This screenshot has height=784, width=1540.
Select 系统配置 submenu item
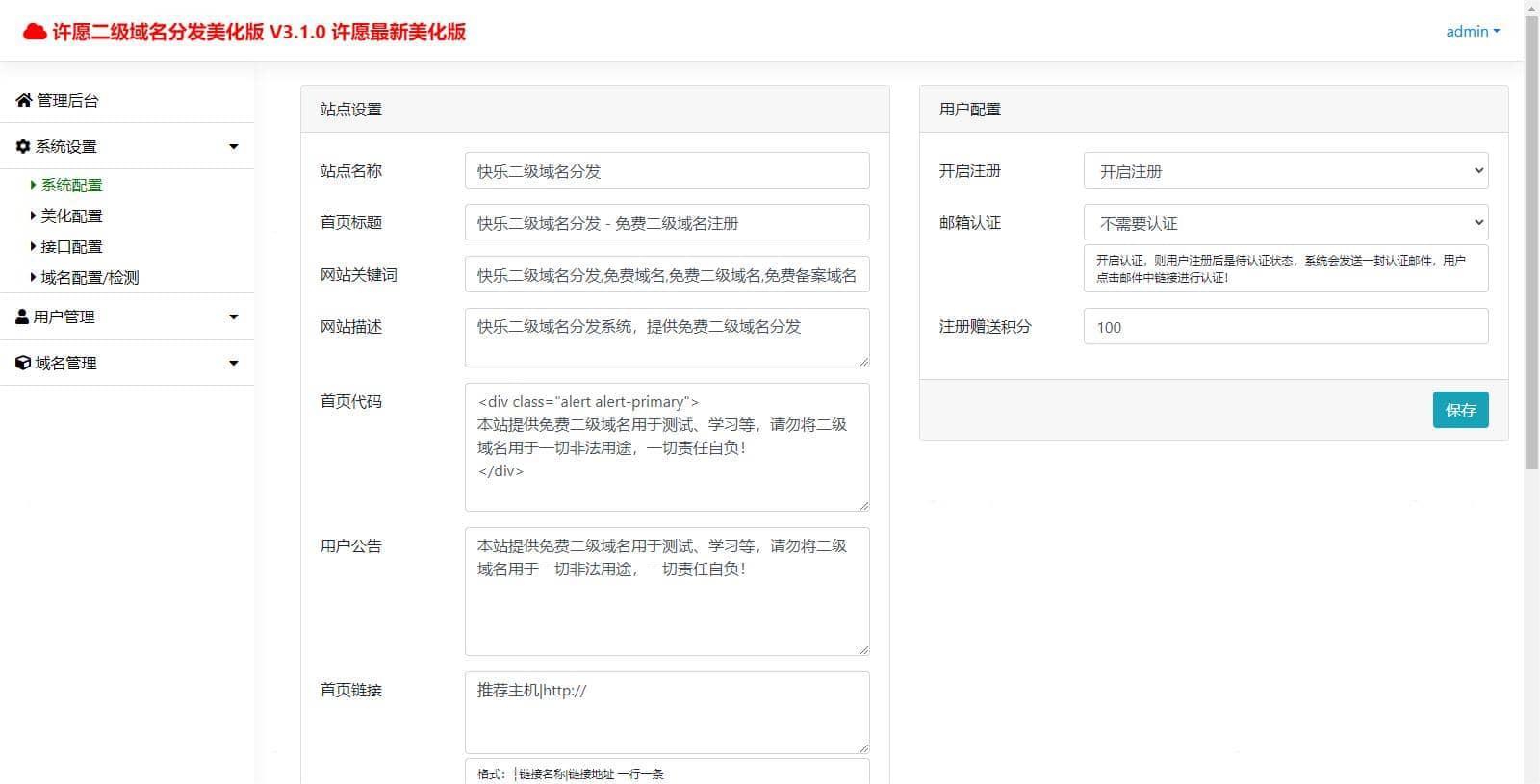click(x=71, y=185)
